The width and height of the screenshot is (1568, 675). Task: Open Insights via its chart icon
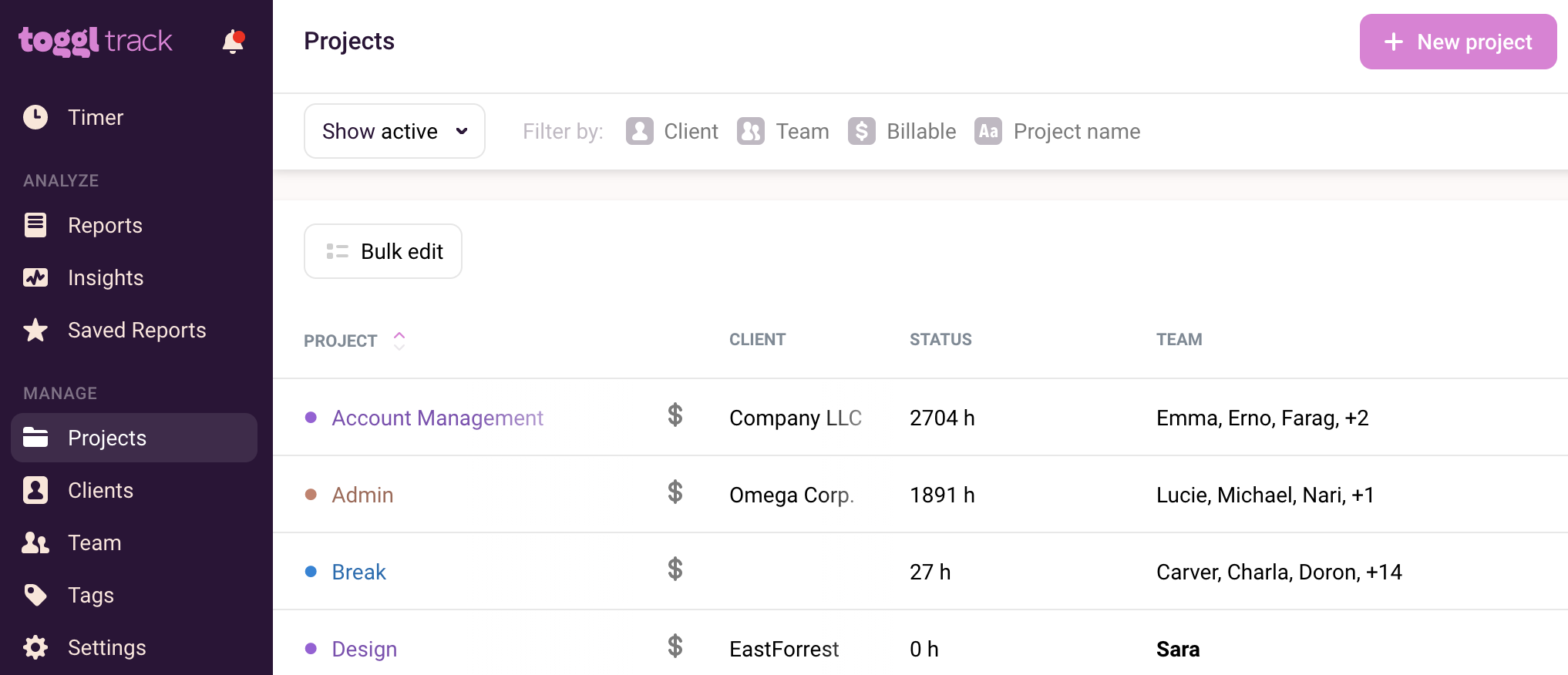click(35, 277)
